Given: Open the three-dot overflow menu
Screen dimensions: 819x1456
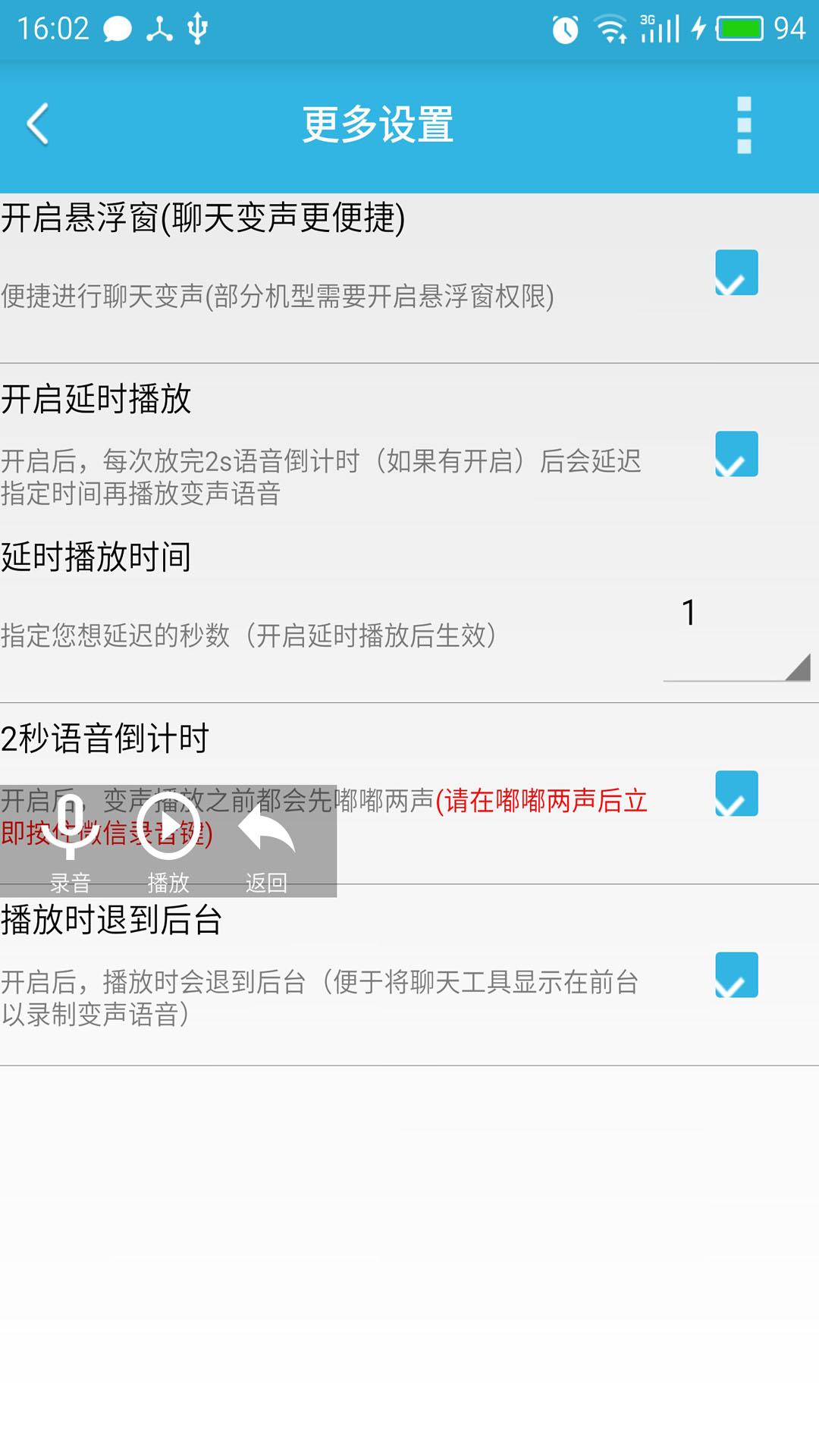Looking at the screenshot, I should pyautogui.click(x=744, y=125).
